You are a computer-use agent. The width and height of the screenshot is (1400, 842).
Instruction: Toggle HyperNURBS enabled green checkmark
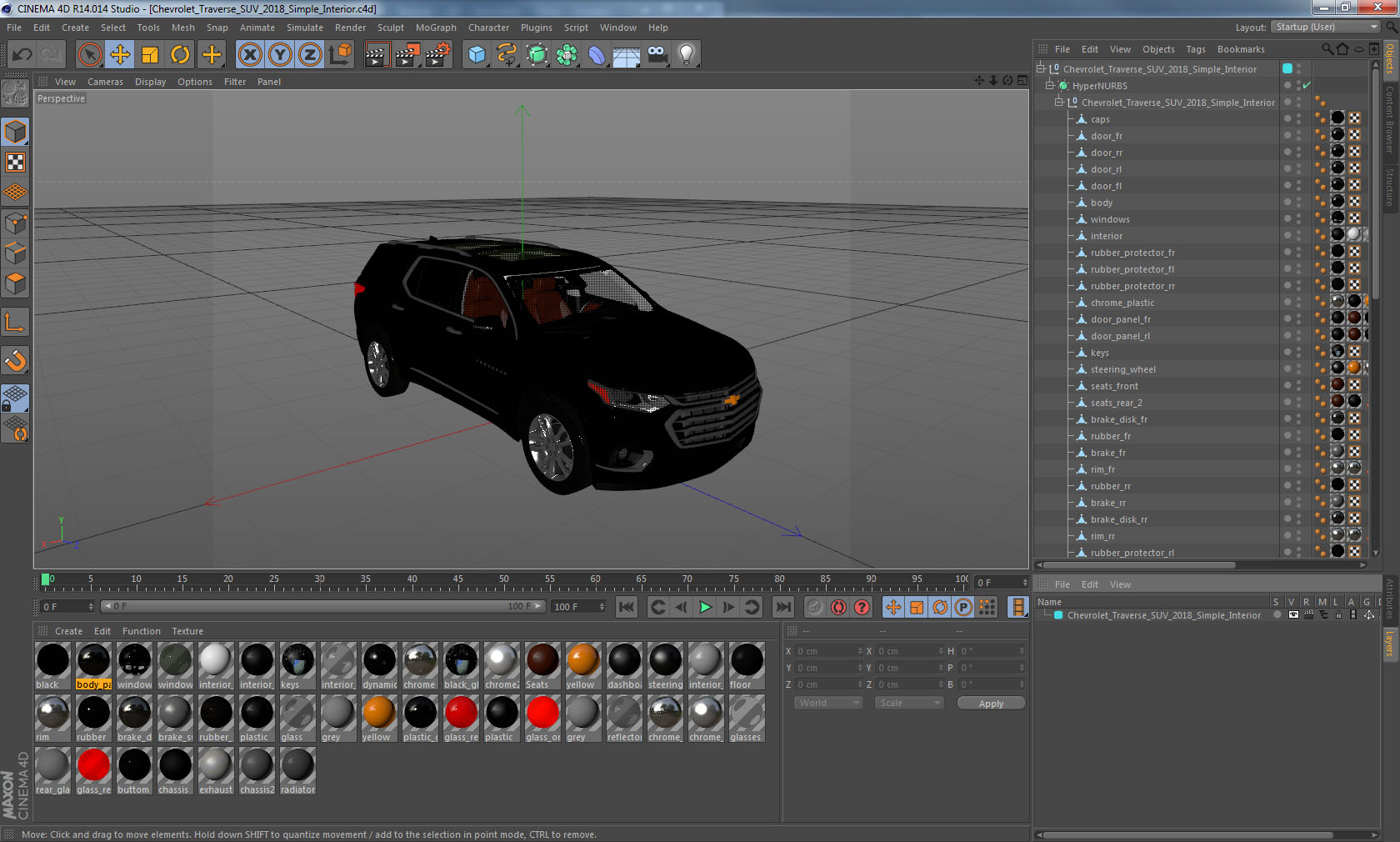[x=1307, y=85]
